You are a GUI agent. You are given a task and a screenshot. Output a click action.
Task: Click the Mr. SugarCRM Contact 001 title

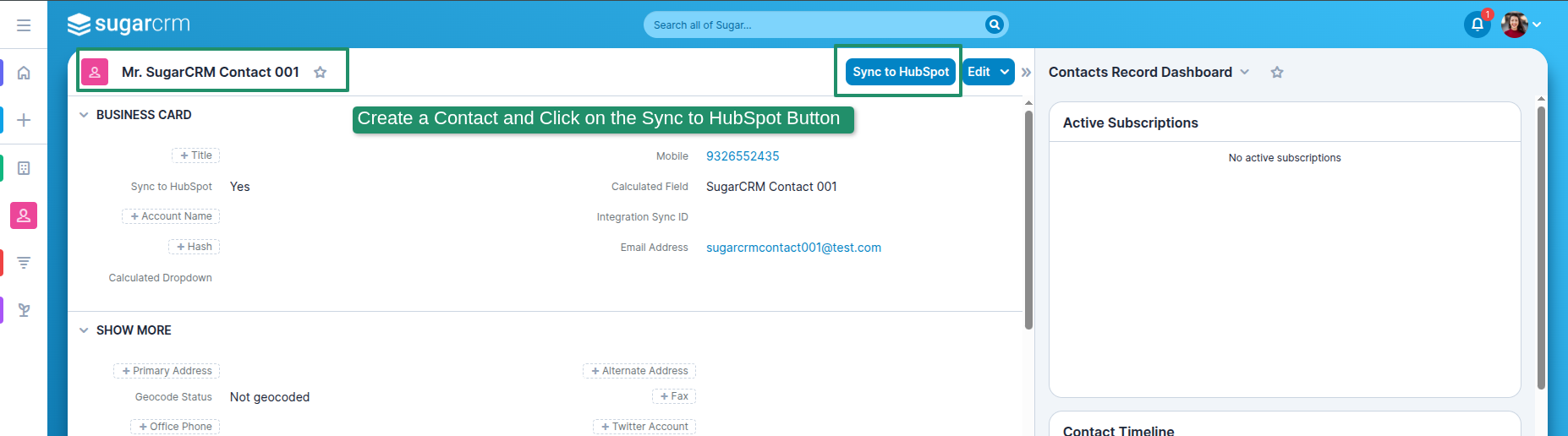pyautogui.click(x=211, y=72)
